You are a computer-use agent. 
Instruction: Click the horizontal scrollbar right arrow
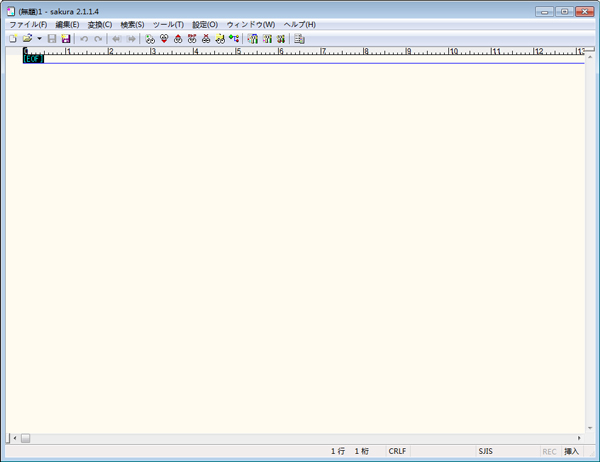click(579, 438)
